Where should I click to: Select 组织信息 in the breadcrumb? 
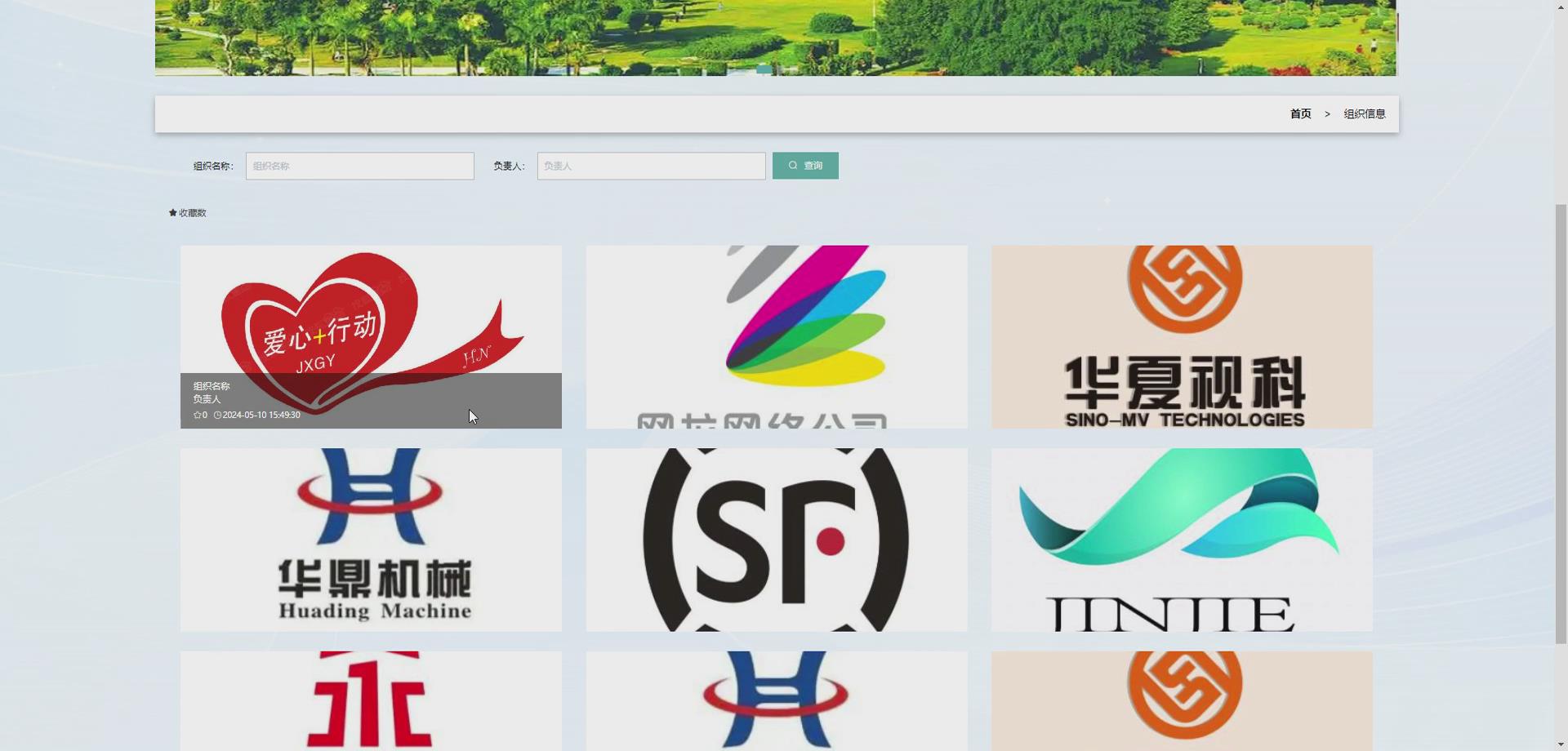coord(1364,113)
